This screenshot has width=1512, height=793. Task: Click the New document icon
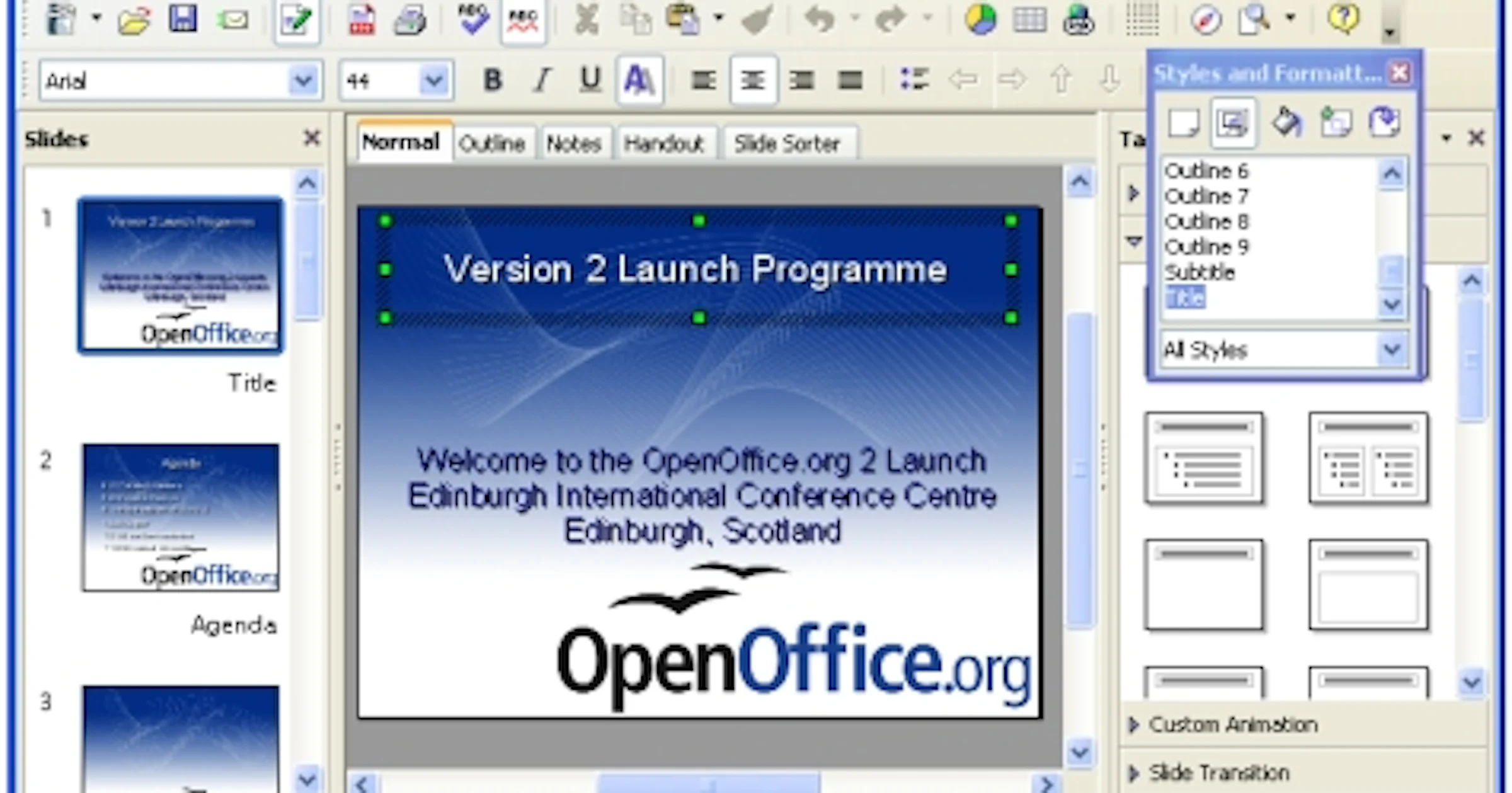(x=60, y=19)
